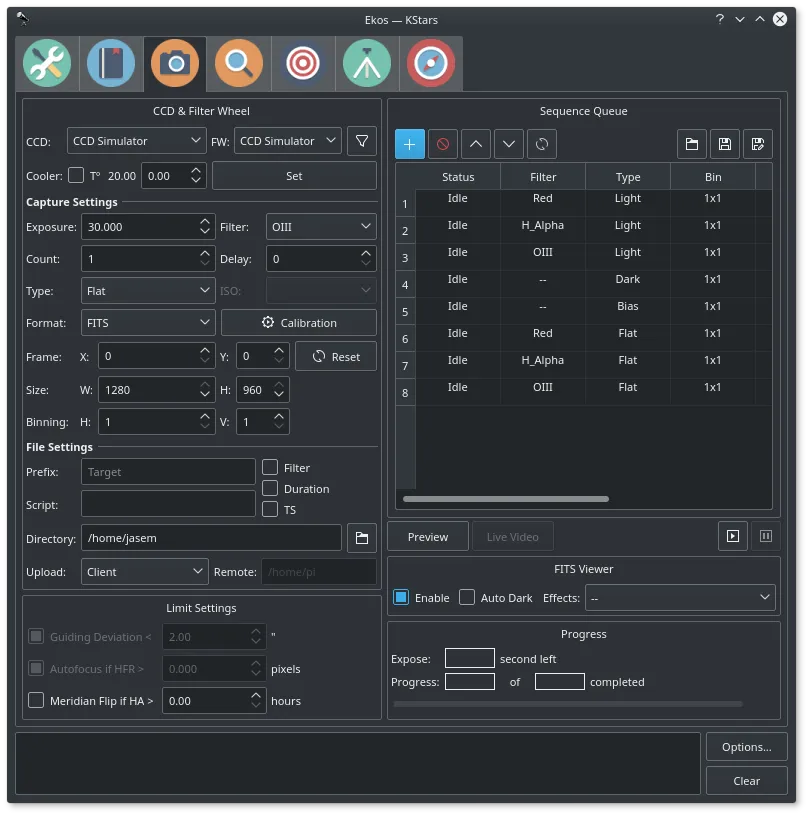The height and width of the screenshot is (816, 809).
Task: Increase the Count value
Action: [x=205, y=253]
